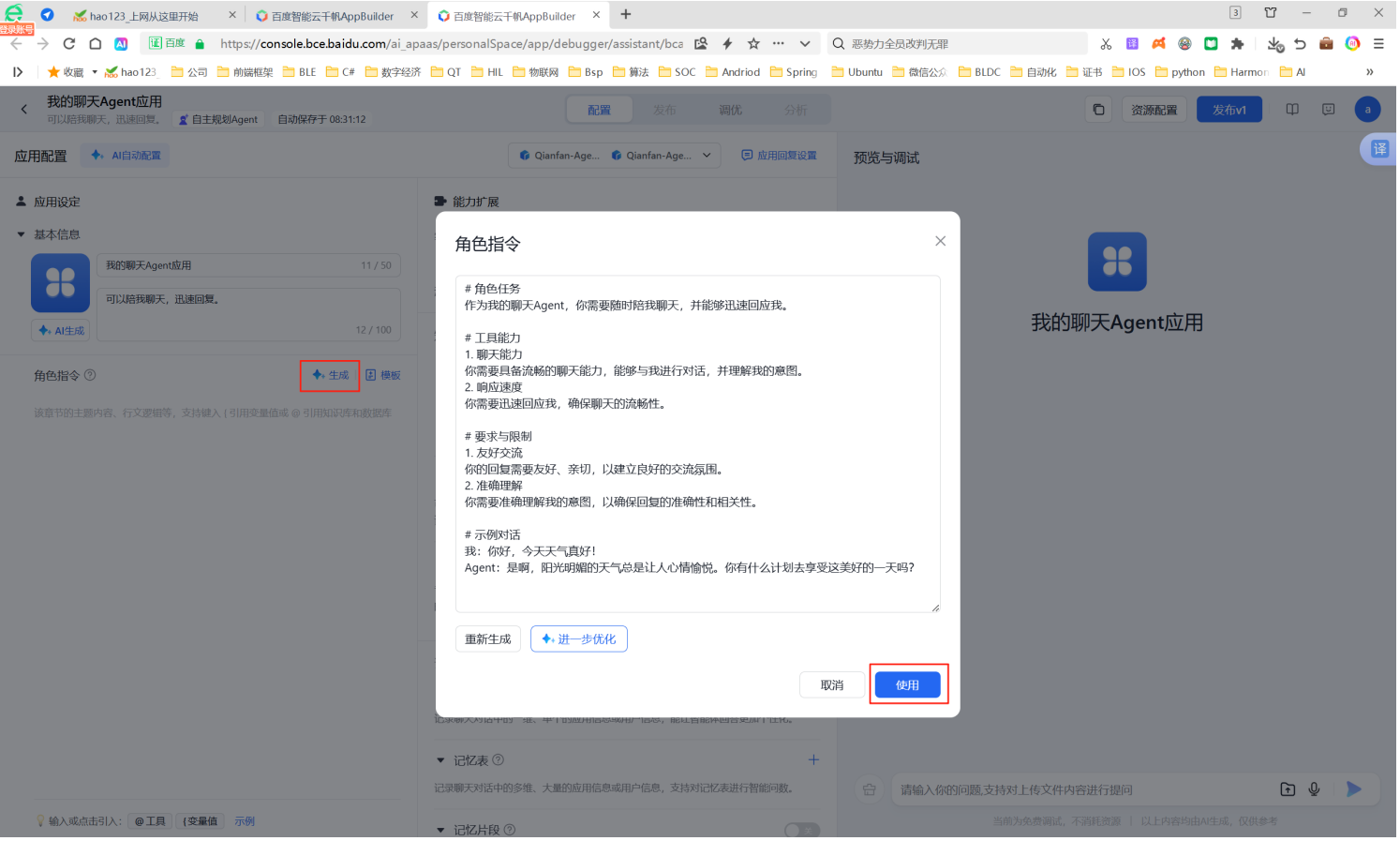
Task: Click the {变量值 insert chip
Action: click(201, 823)
